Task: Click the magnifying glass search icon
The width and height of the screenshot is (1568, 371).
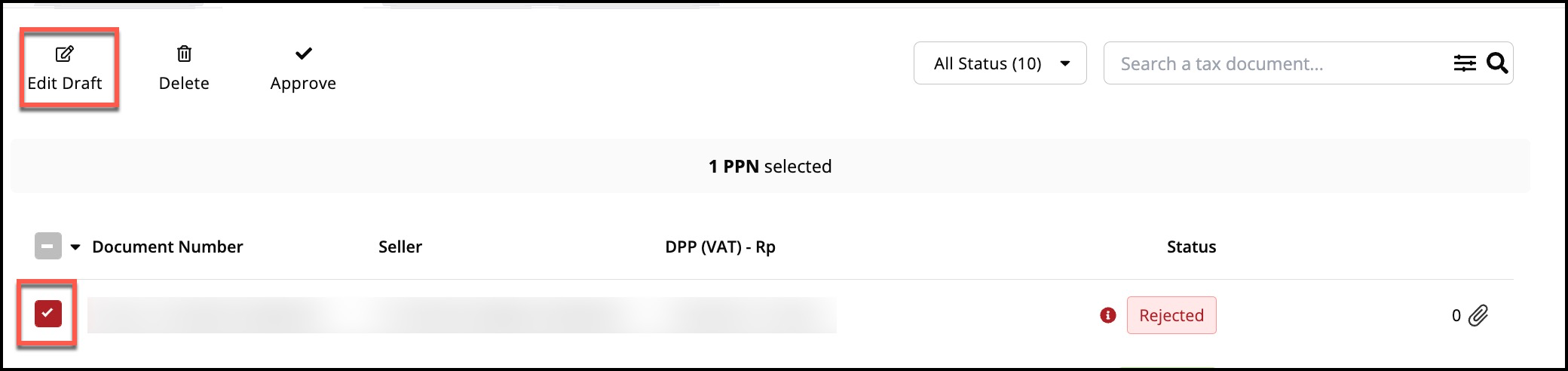Action: click(x=1497, y=63)
